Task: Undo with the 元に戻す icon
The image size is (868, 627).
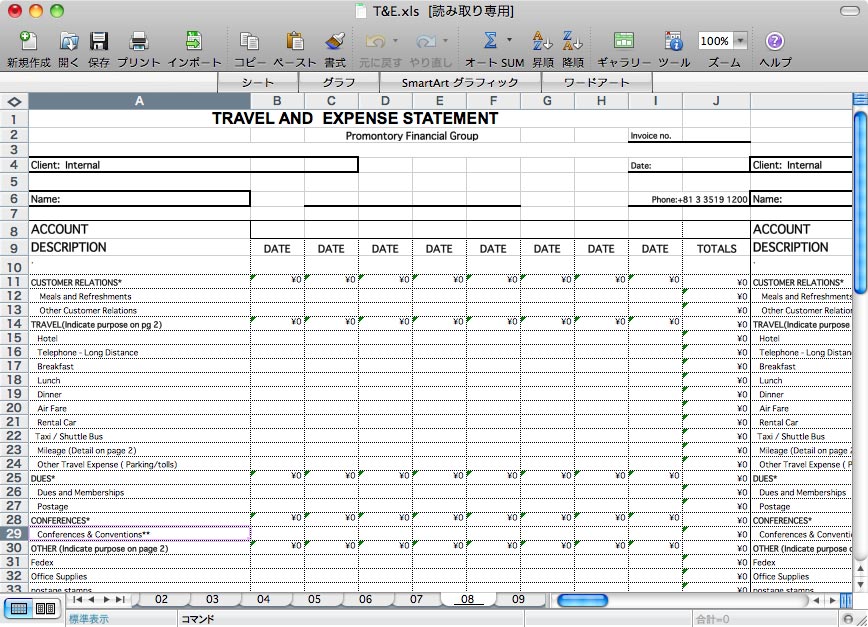Action: (376, 42)
